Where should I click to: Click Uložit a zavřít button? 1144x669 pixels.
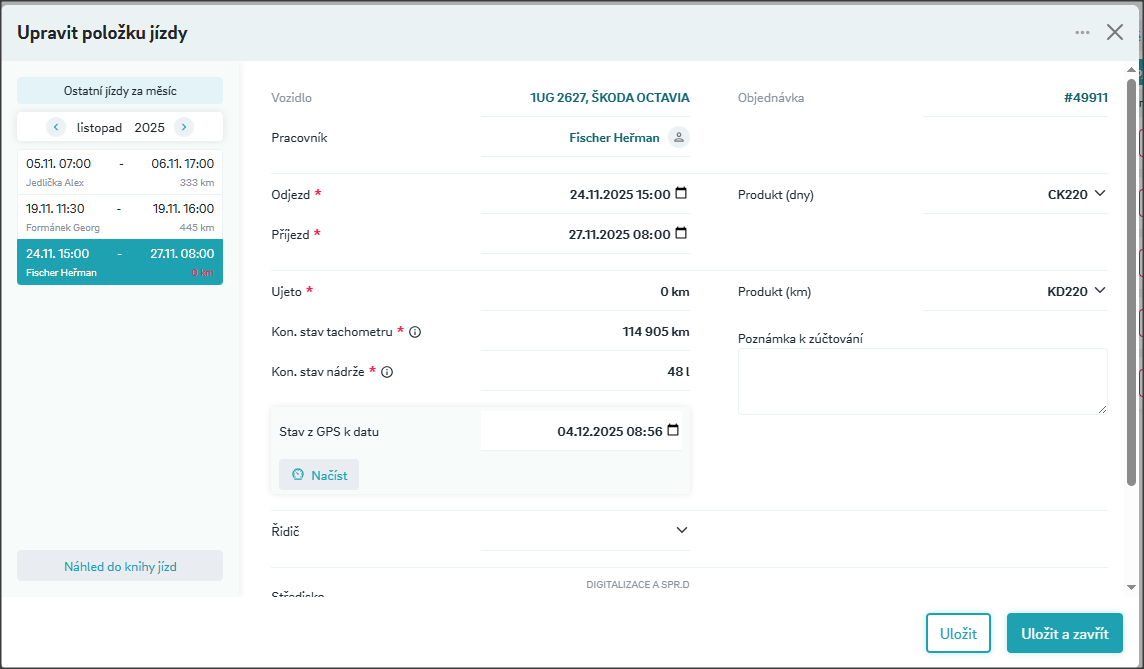click(1064, 633)
